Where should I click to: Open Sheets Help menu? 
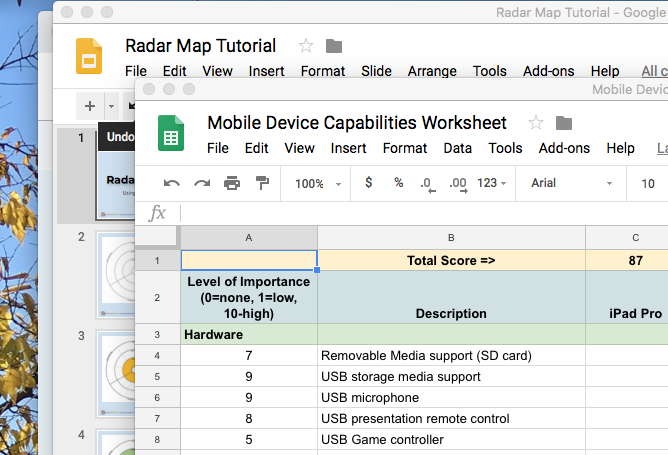(620, 148)
